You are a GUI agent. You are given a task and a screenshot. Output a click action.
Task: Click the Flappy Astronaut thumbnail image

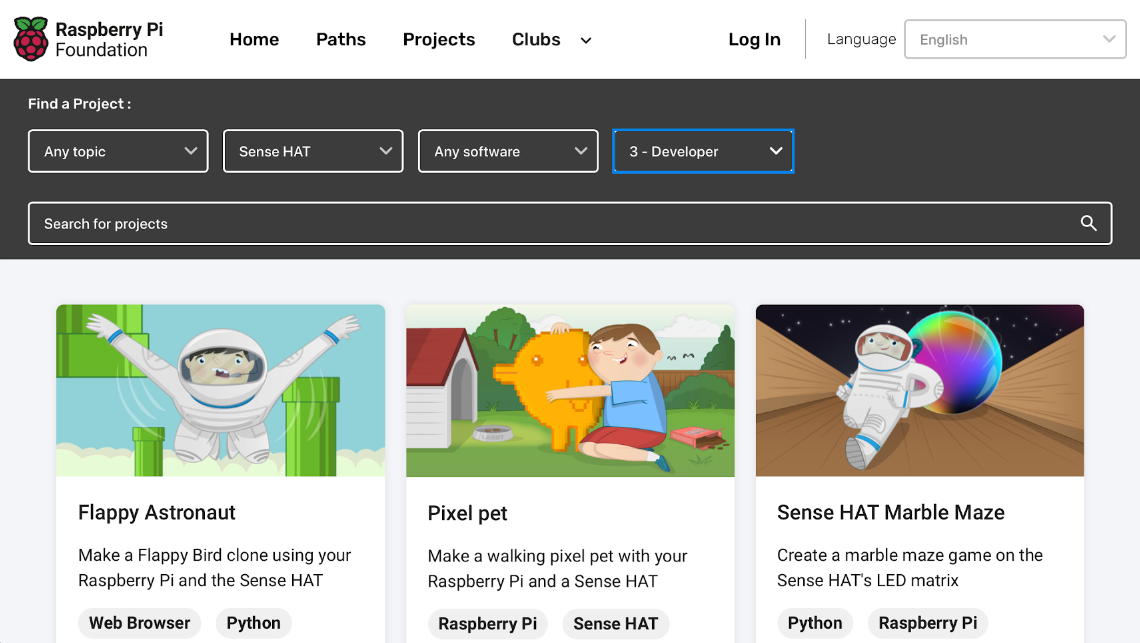click(220, 390)
